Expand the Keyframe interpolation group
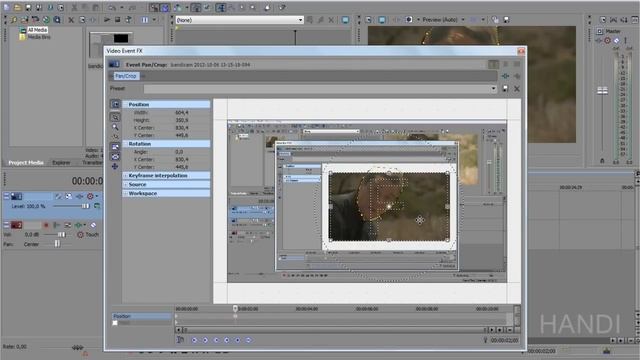 click(x=125, y=176)
